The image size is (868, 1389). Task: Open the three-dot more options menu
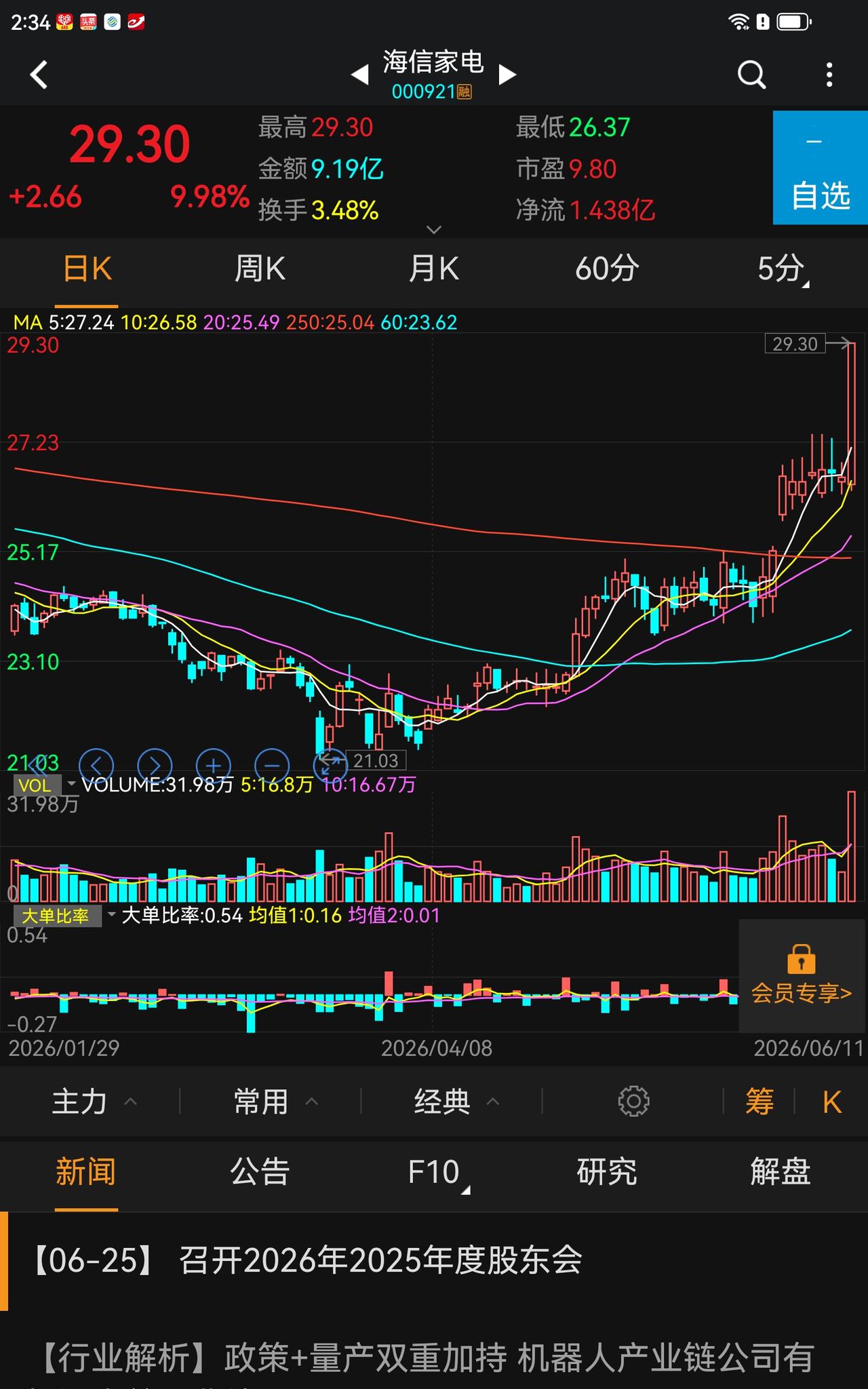pyautogui.click(x=829, y=75)
